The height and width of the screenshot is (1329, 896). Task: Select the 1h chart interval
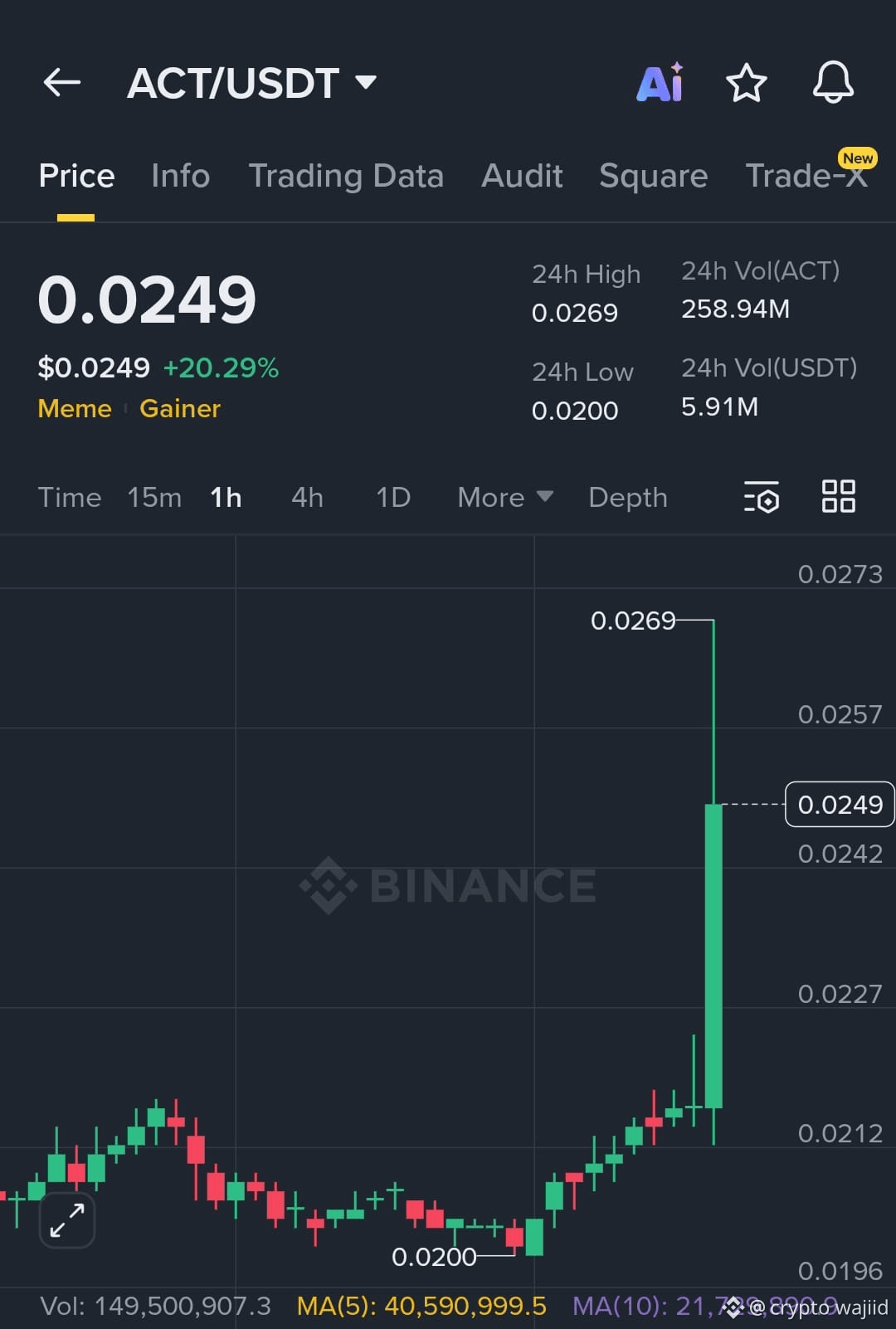(x=226, y=497)
